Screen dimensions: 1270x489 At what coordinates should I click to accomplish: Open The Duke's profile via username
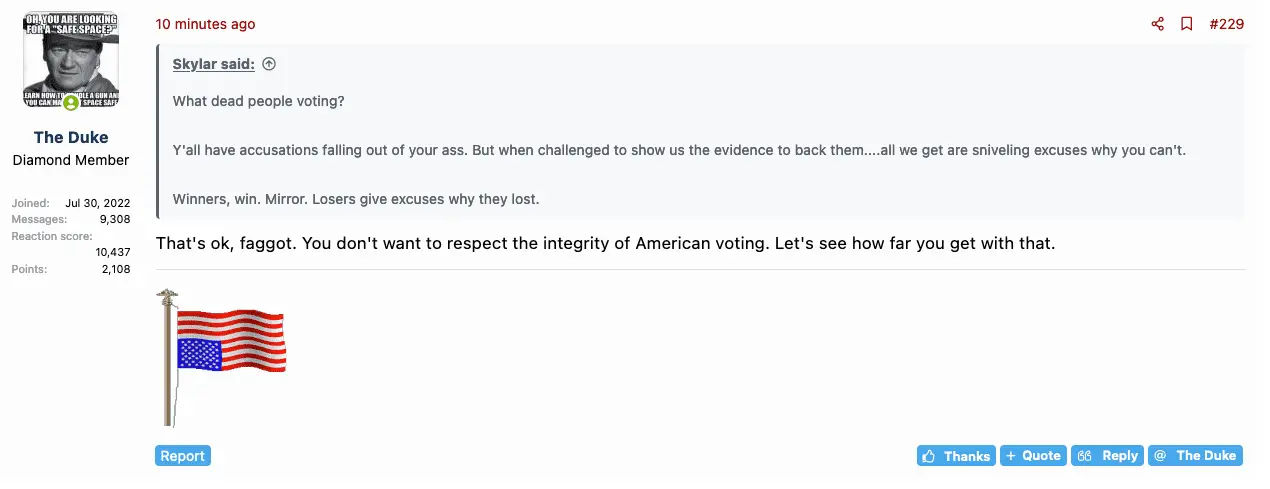[x=71, y=137]
